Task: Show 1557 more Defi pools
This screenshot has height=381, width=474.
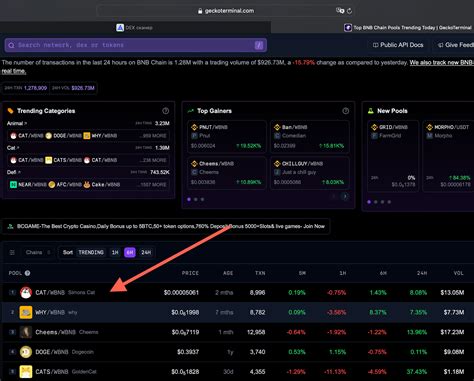Action: (x=152, y=184)
